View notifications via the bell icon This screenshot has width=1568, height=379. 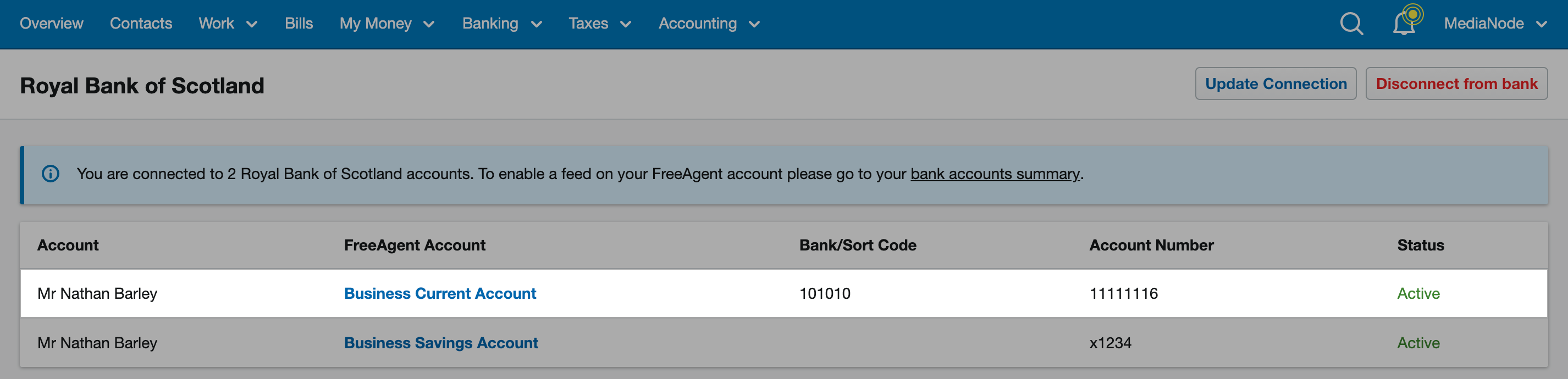click(x=1404, y=24)
